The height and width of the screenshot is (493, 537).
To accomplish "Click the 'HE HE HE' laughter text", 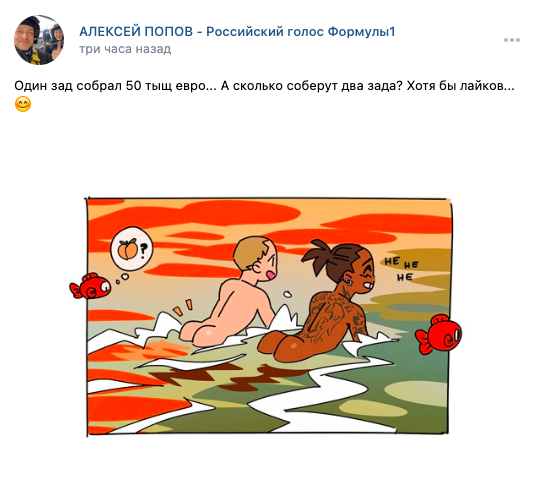I will point(401,268).
